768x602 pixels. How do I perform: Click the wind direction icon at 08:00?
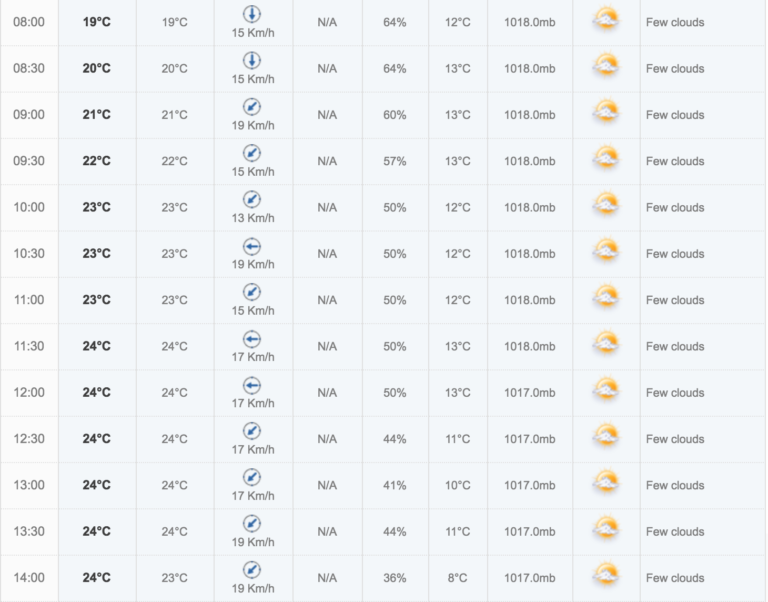click(x=252, y=14)
